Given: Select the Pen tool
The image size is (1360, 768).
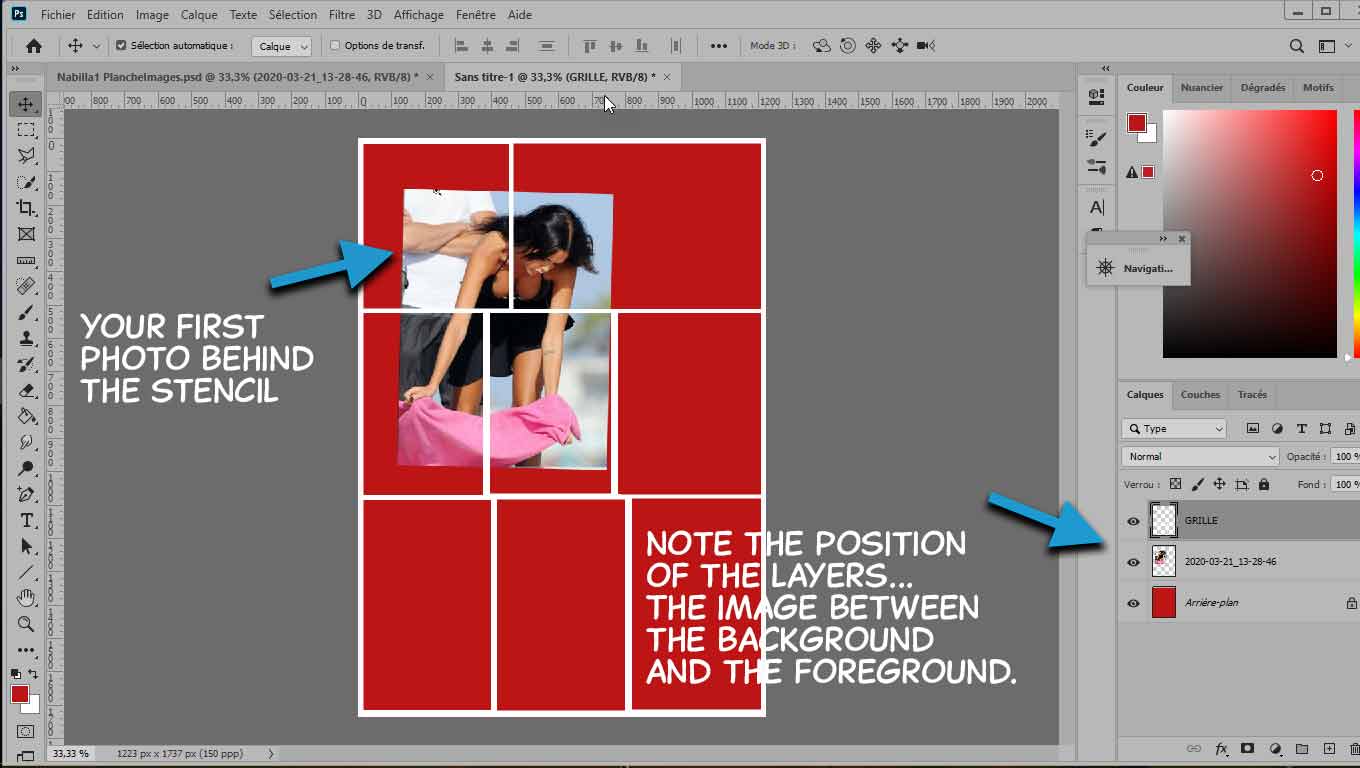Looking at the screenshot, I should [26, 494].
